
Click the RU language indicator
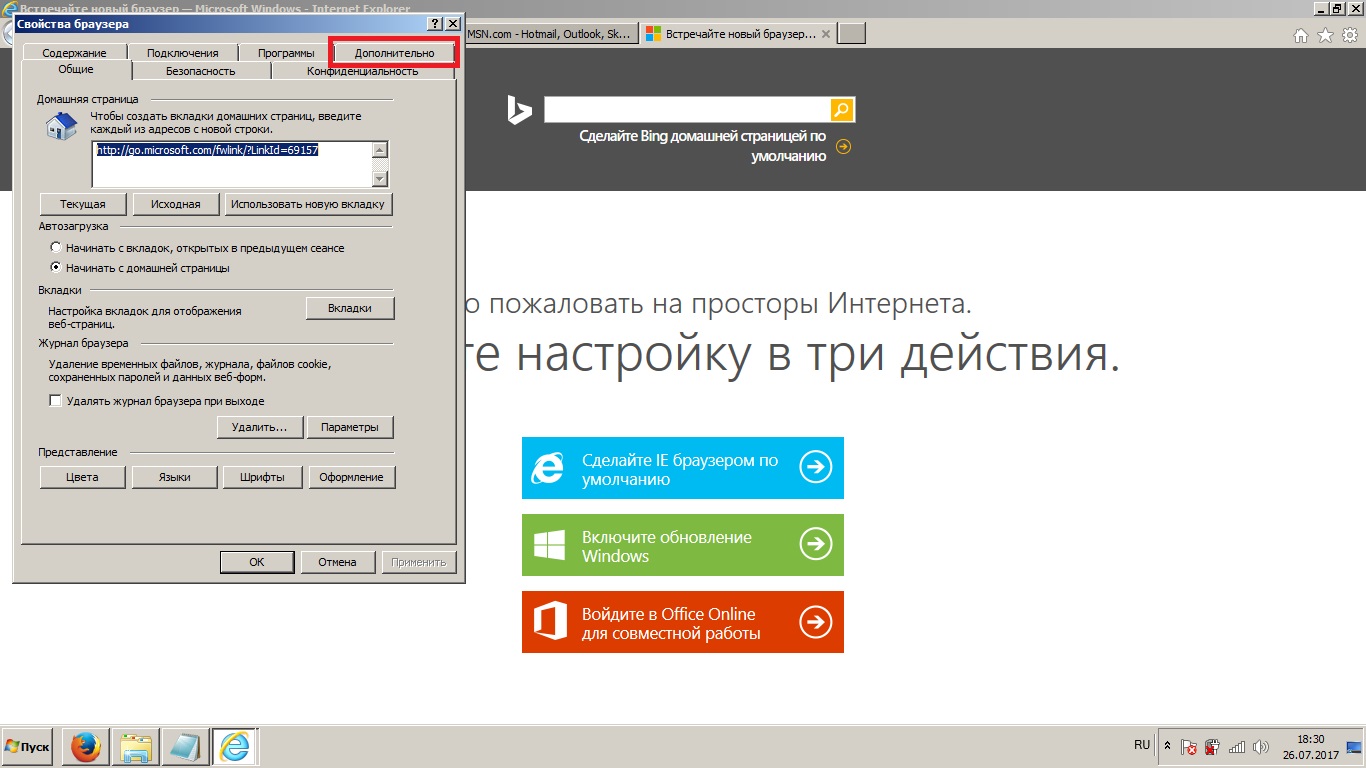click(1142, 745)
